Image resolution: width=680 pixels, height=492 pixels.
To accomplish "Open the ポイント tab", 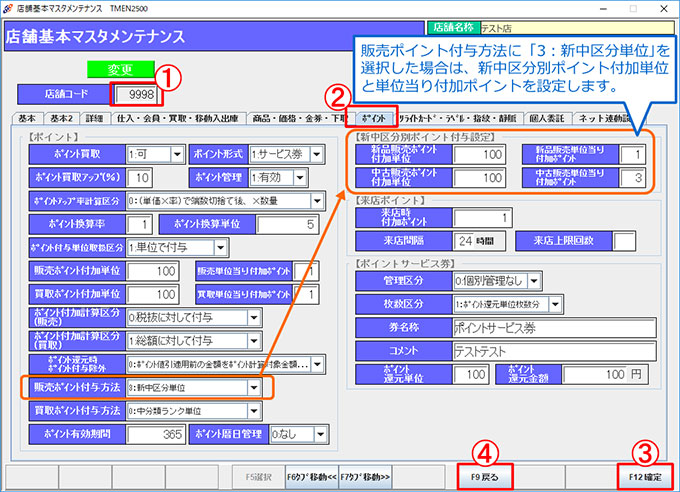I will (373, 118).
